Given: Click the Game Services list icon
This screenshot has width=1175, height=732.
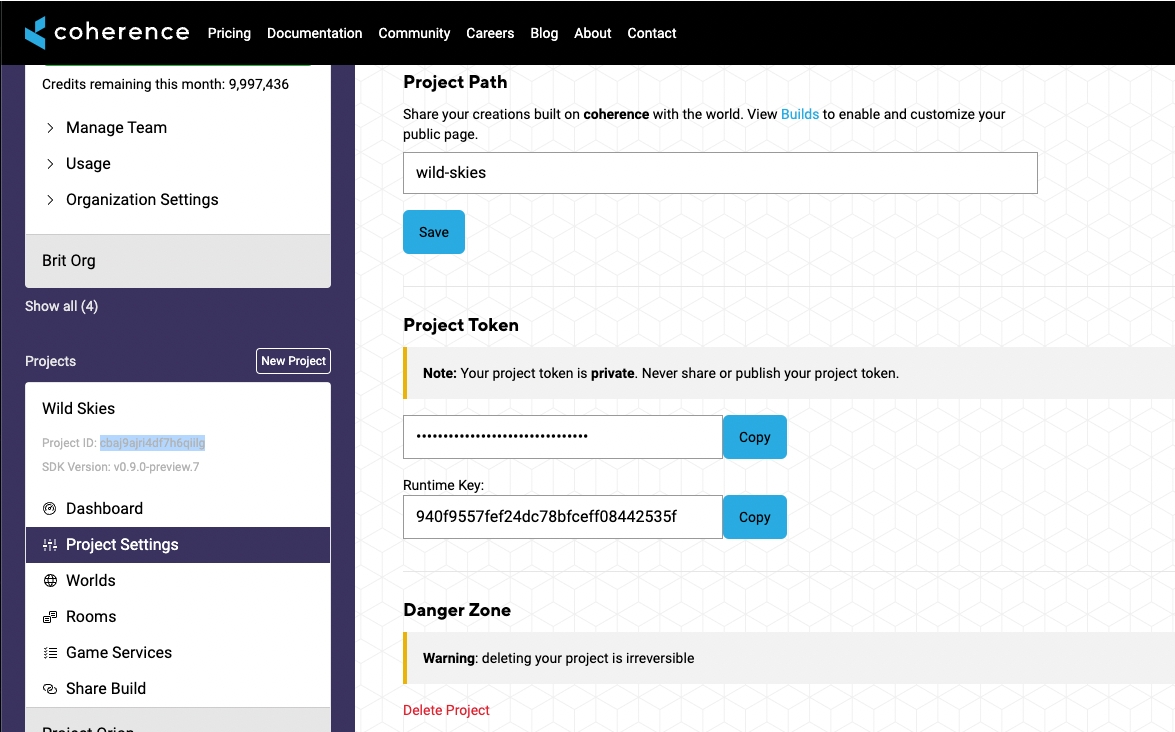Looking at the screenshot, I should pyautogui.click(x=50, y=653).
